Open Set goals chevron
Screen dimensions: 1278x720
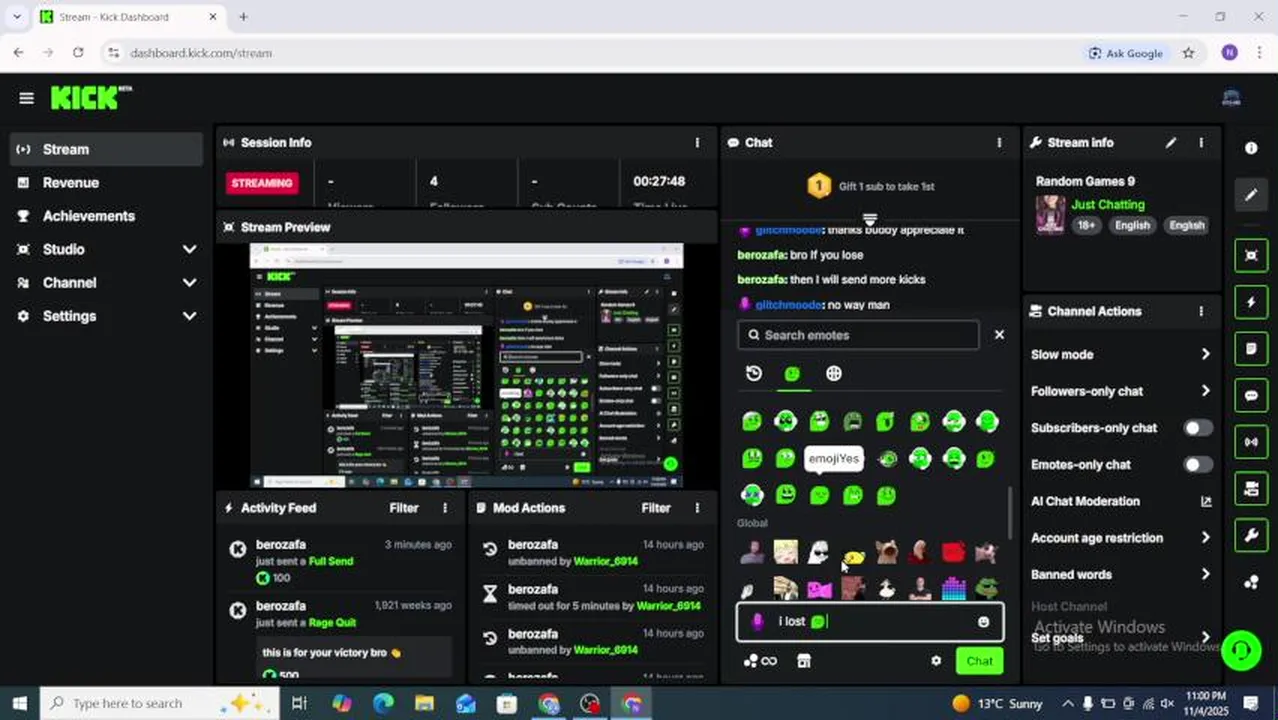click(1205, 638)
